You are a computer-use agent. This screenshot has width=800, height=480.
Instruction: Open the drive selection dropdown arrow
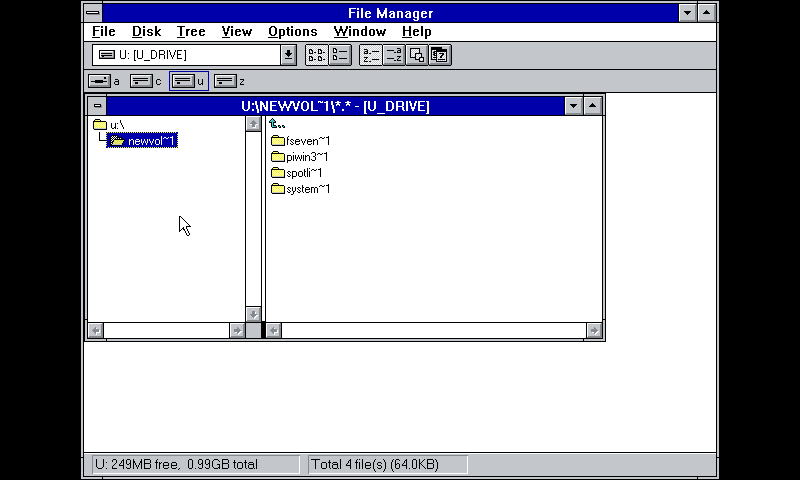point(288,55)
